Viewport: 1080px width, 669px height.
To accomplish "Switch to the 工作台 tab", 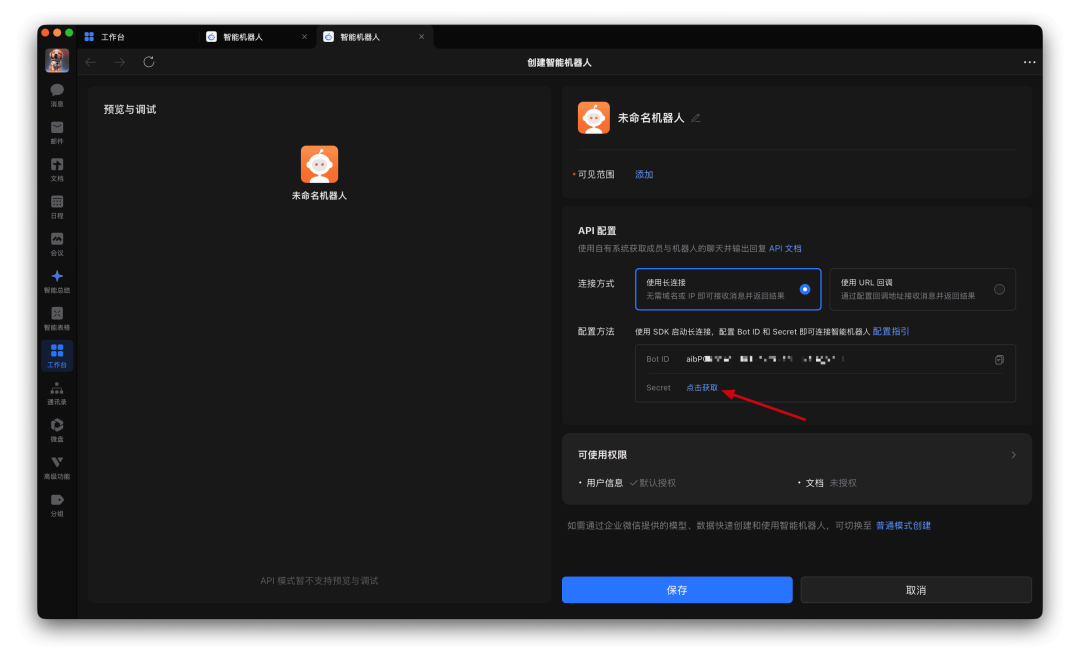I will point(110,36).
